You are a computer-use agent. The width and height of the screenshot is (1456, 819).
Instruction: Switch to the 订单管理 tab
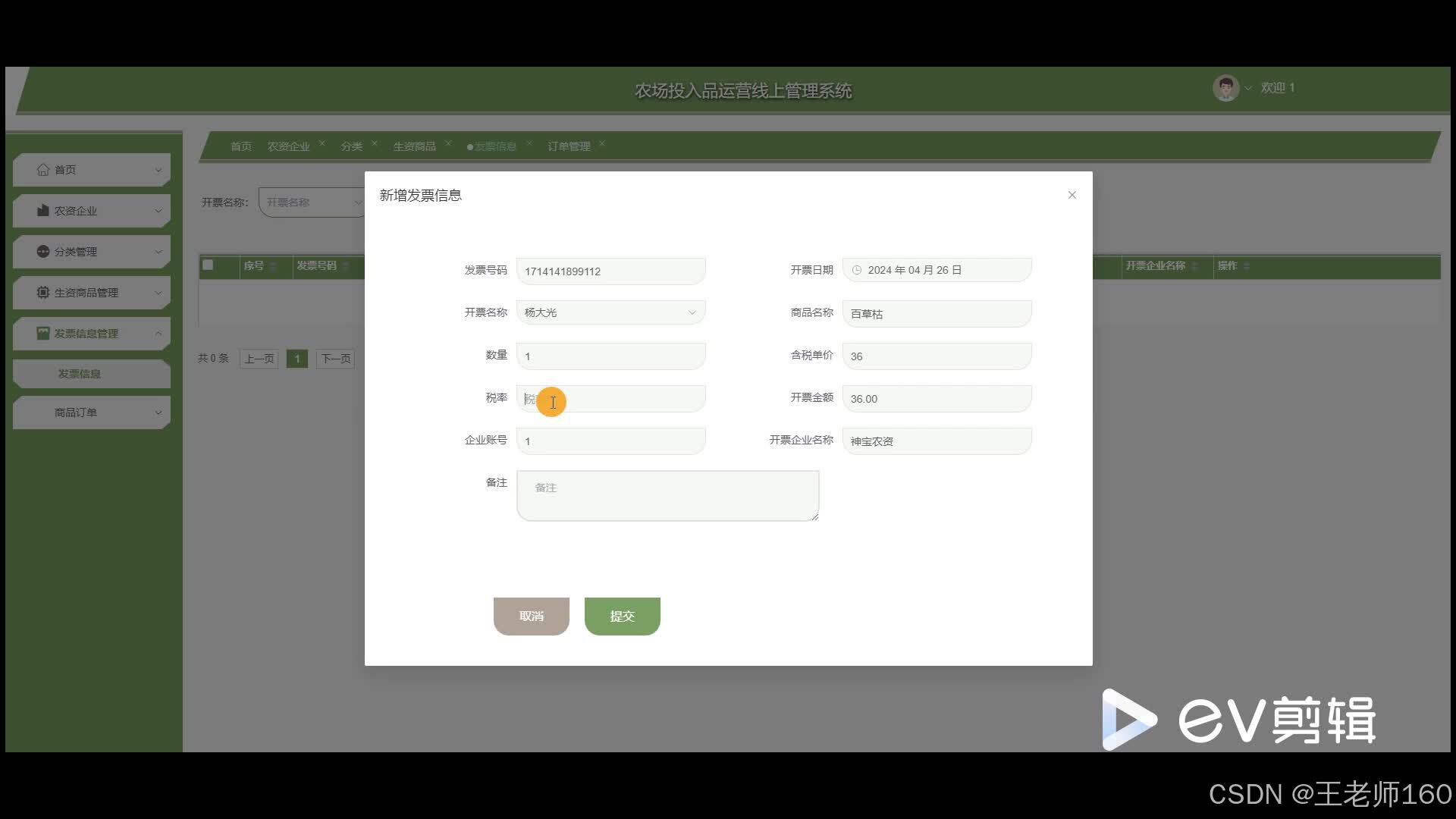[569, 146]
